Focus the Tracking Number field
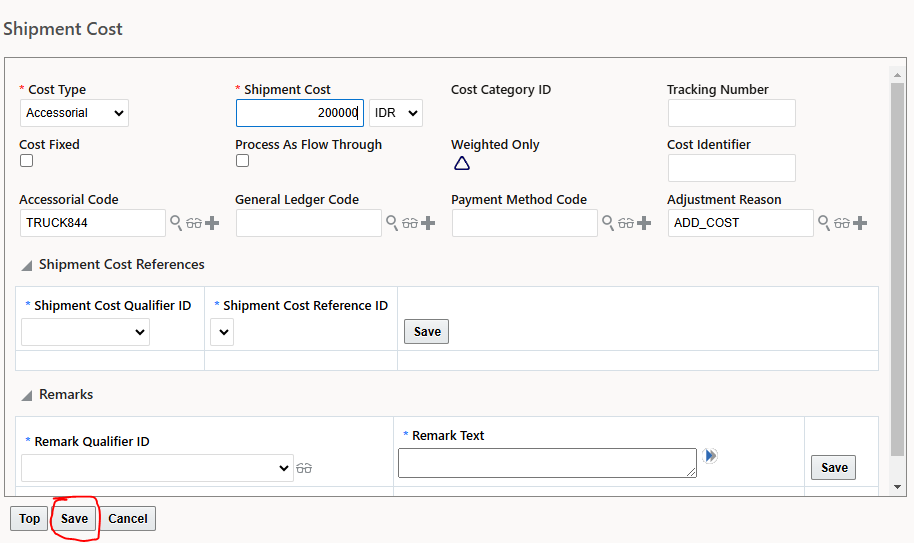Image resolution: width=914 pixels, height=543 pixels. pyautogui.click(x=732, y=113)
